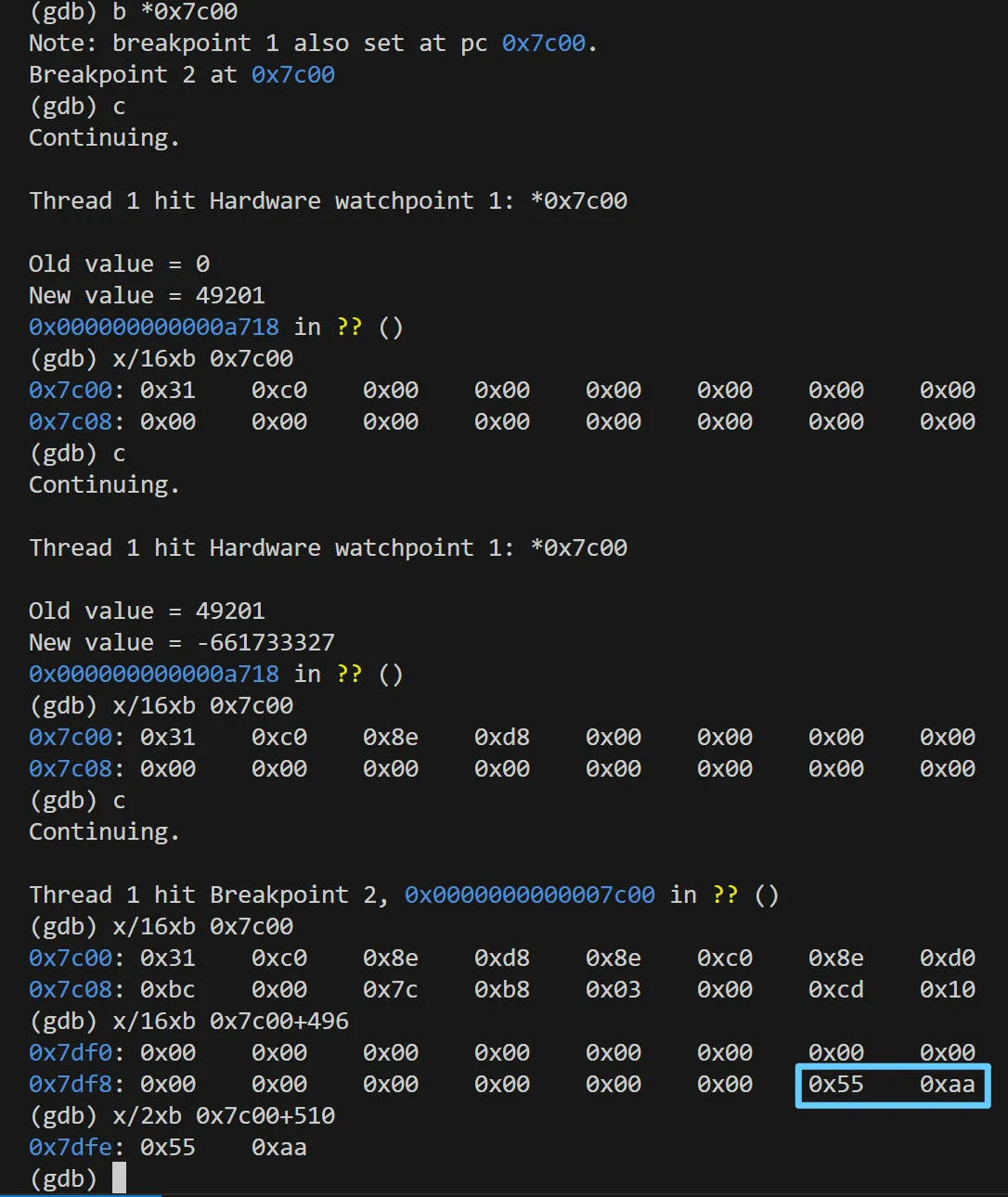Viewport: 1008px width, 1197px height.
Task: Click the "x/2xb 0x7c00+510" command text
Action: tap(223, 1116)
